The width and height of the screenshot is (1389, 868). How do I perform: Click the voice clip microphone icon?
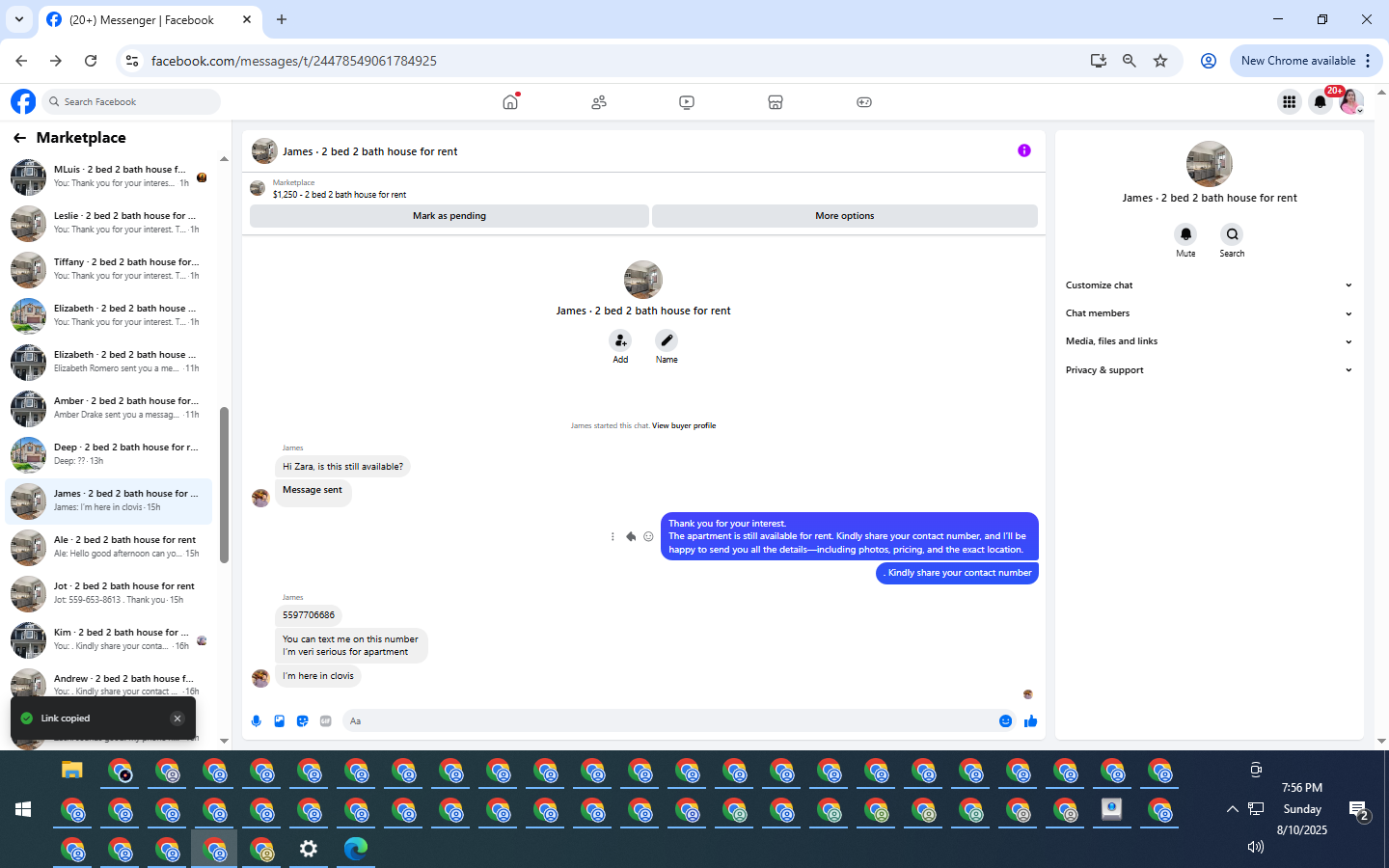(x=257, y=720)
